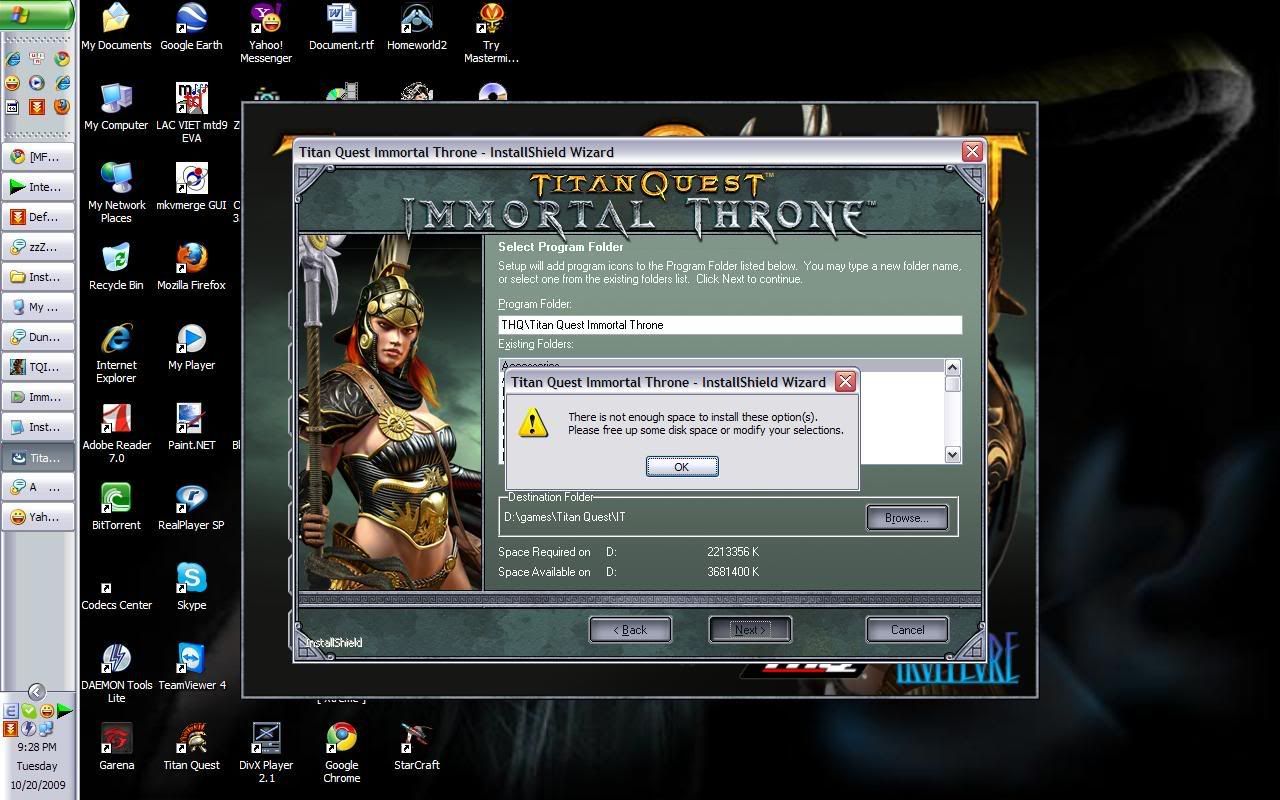Click the Back button in the wizard
Image resolution: width=1280 pixels, height=800 pixels.
click(630, 629)
